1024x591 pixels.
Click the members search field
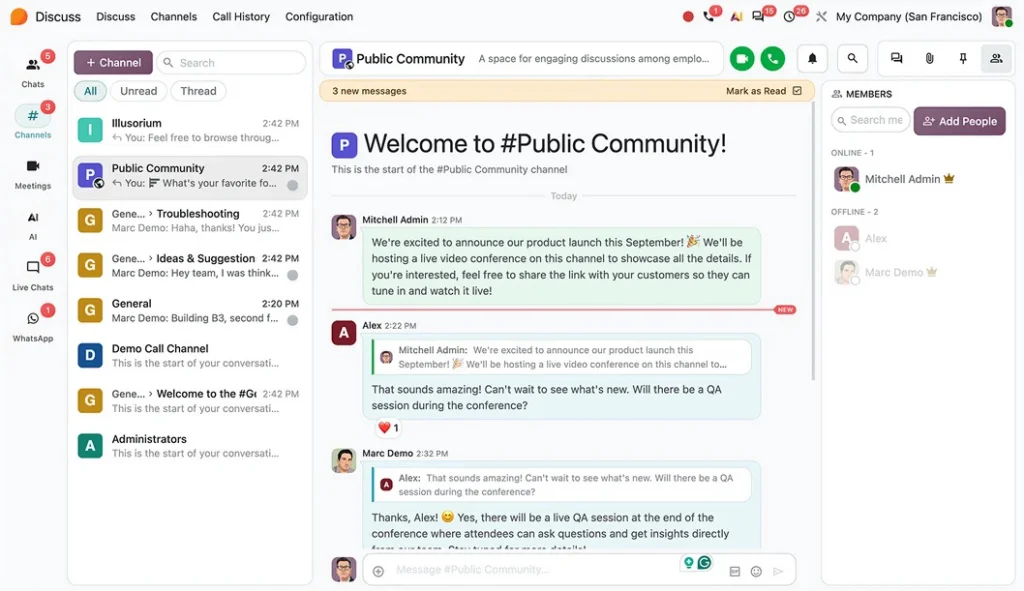(870, 120)
